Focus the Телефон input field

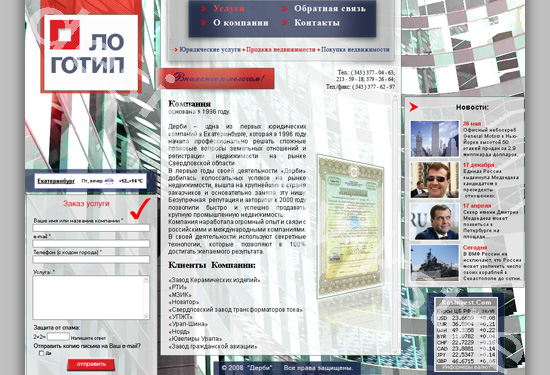click(x=91, y=259)
